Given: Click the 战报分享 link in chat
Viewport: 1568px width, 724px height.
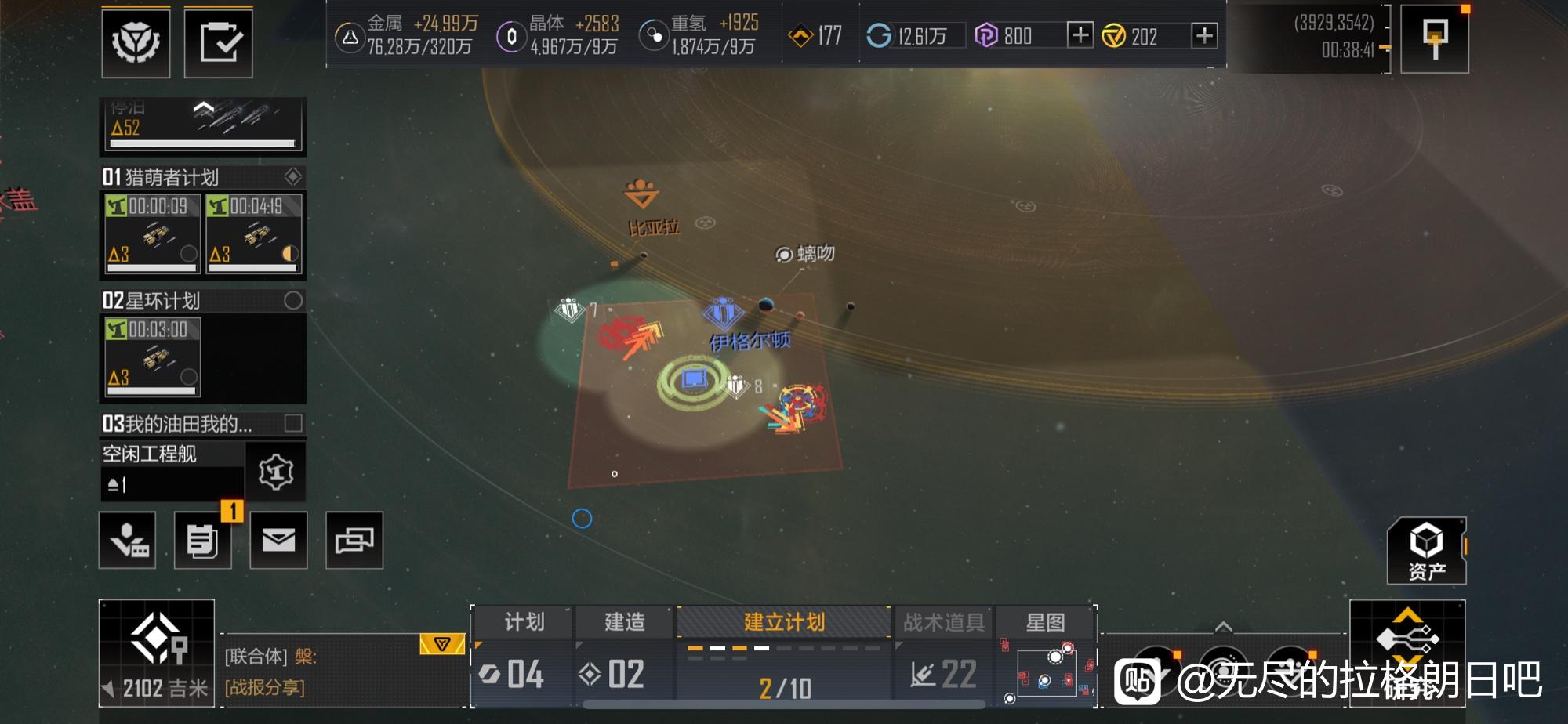Looking at the screenshot, I should (265, 687).
